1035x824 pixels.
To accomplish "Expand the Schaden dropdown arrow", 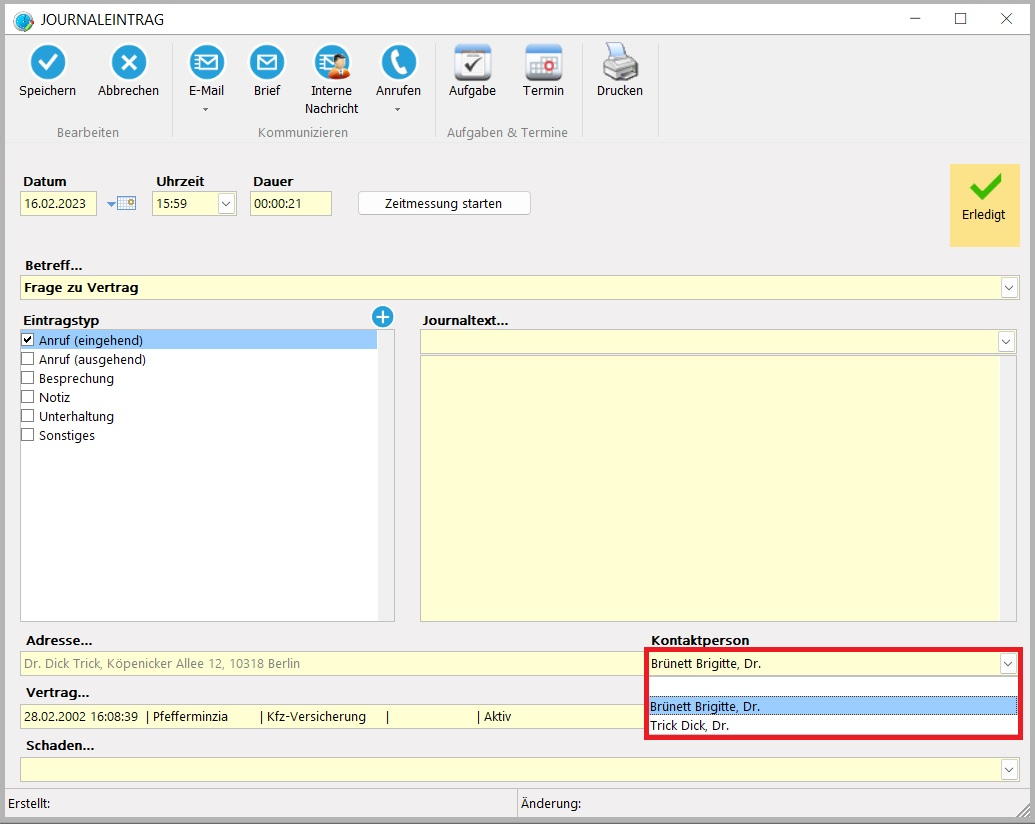I will (x=1007, y=769).
